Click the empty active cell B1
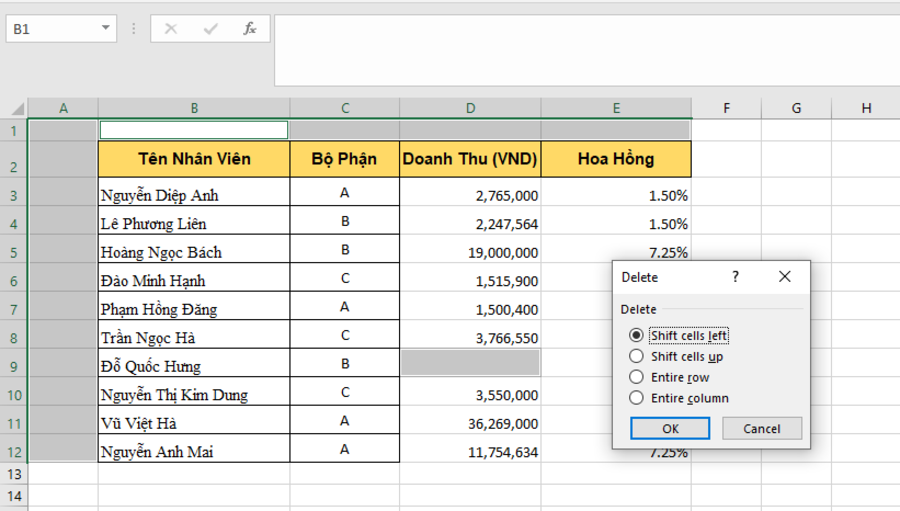900x511 pixels. [194, 130]
